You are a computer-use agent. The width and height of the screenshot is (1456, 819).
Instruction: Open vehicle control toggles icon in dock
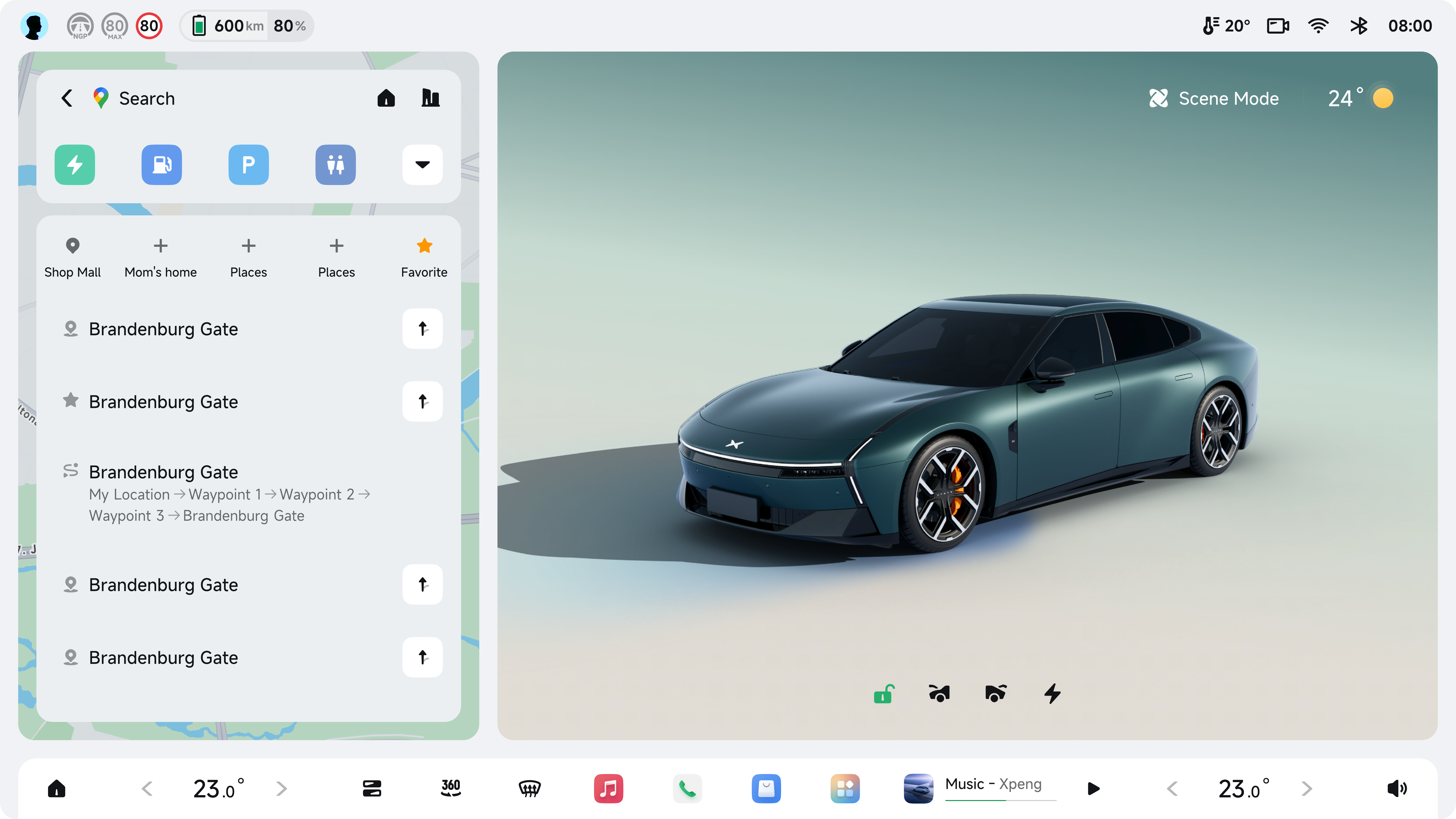(x=372, y=788)
